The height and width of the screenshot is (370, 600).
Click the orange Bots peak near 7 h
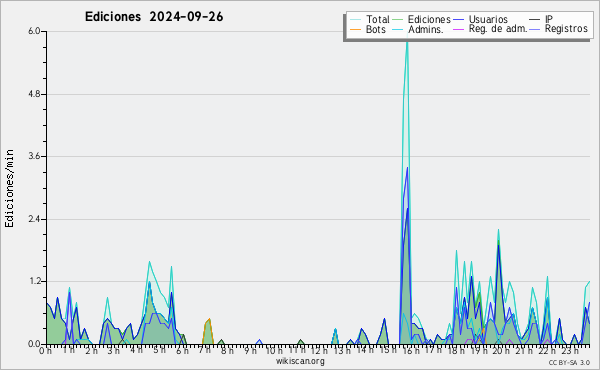209,320
